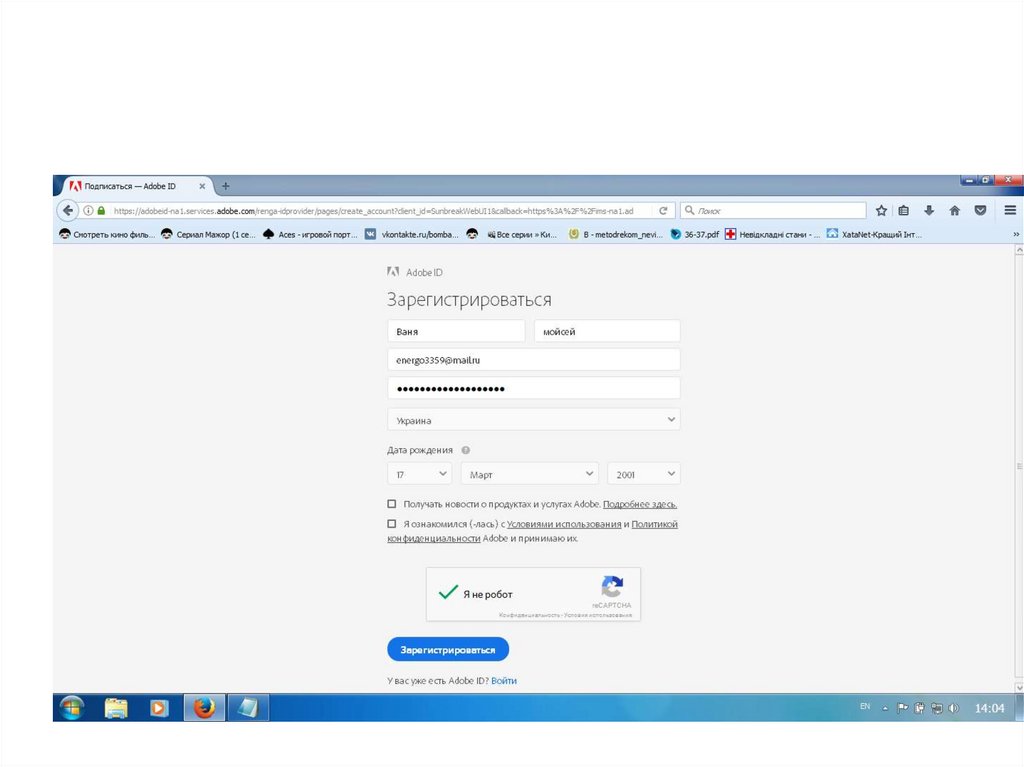Open the 36-37.pdf bookmark

(695, 235)
